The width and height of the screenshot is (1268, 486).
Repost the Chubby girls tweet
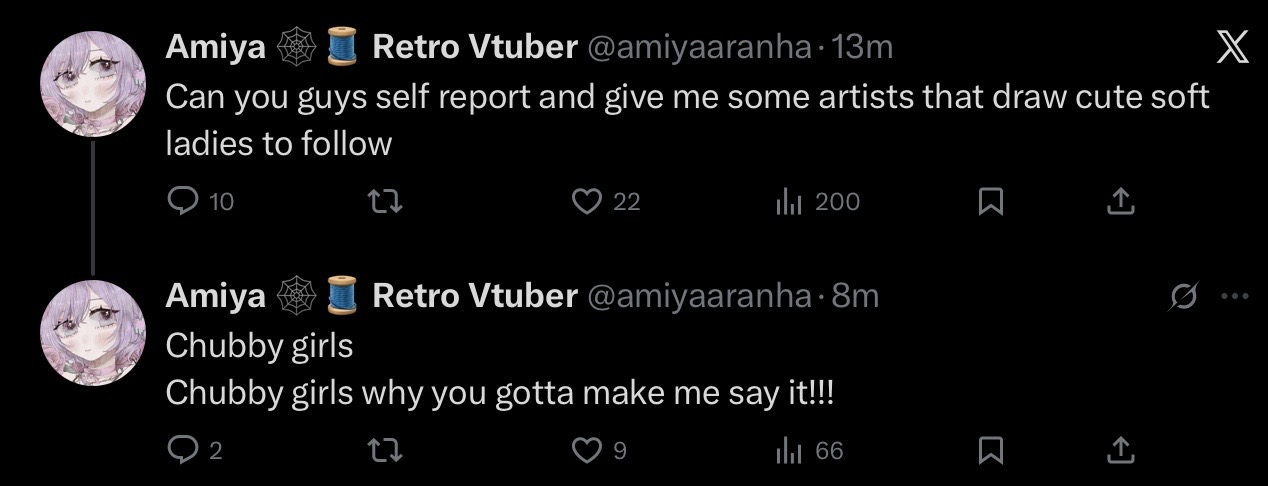tap(386, 450)
